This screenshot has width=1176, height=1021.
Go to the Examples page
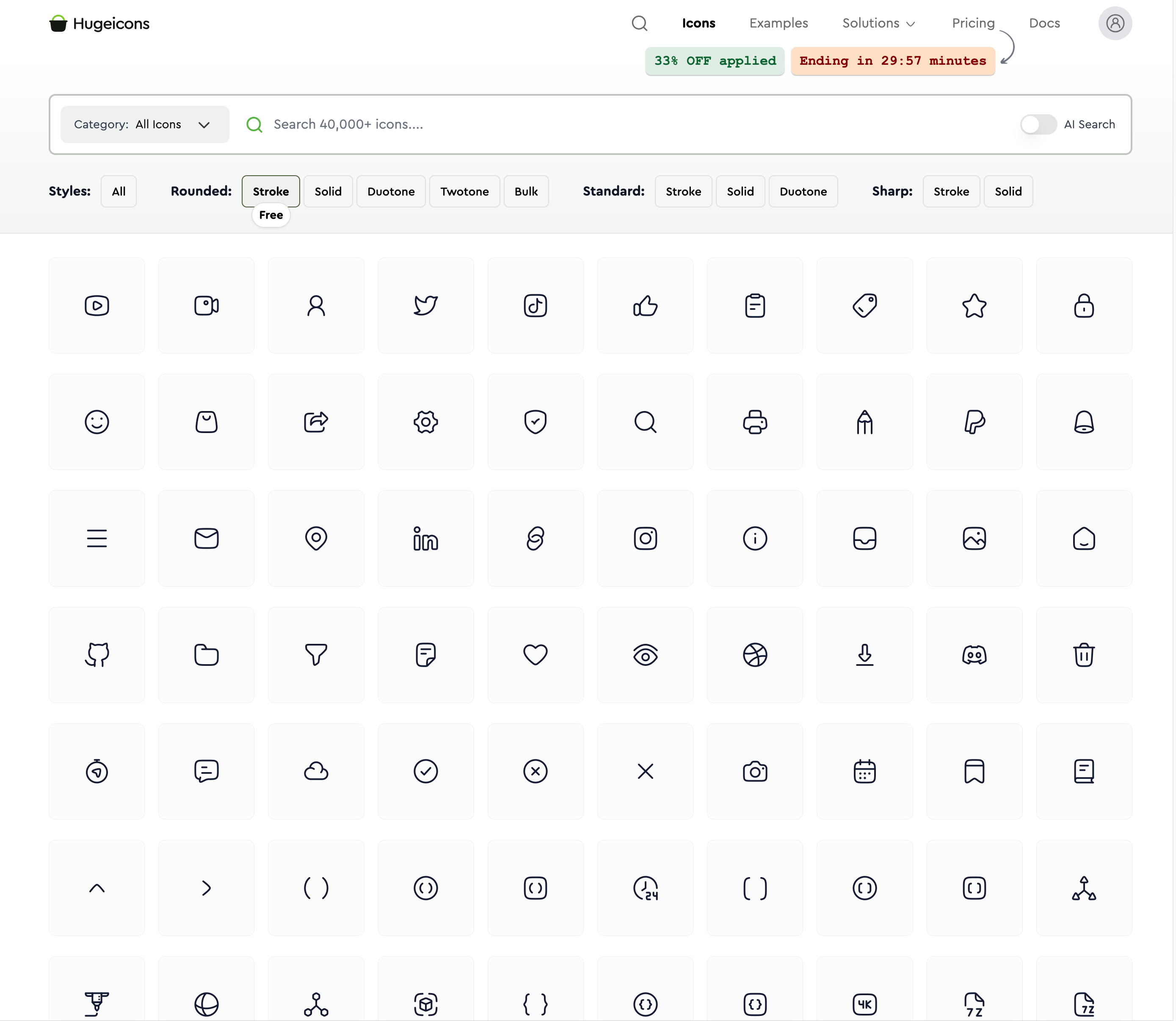(778, 23)
